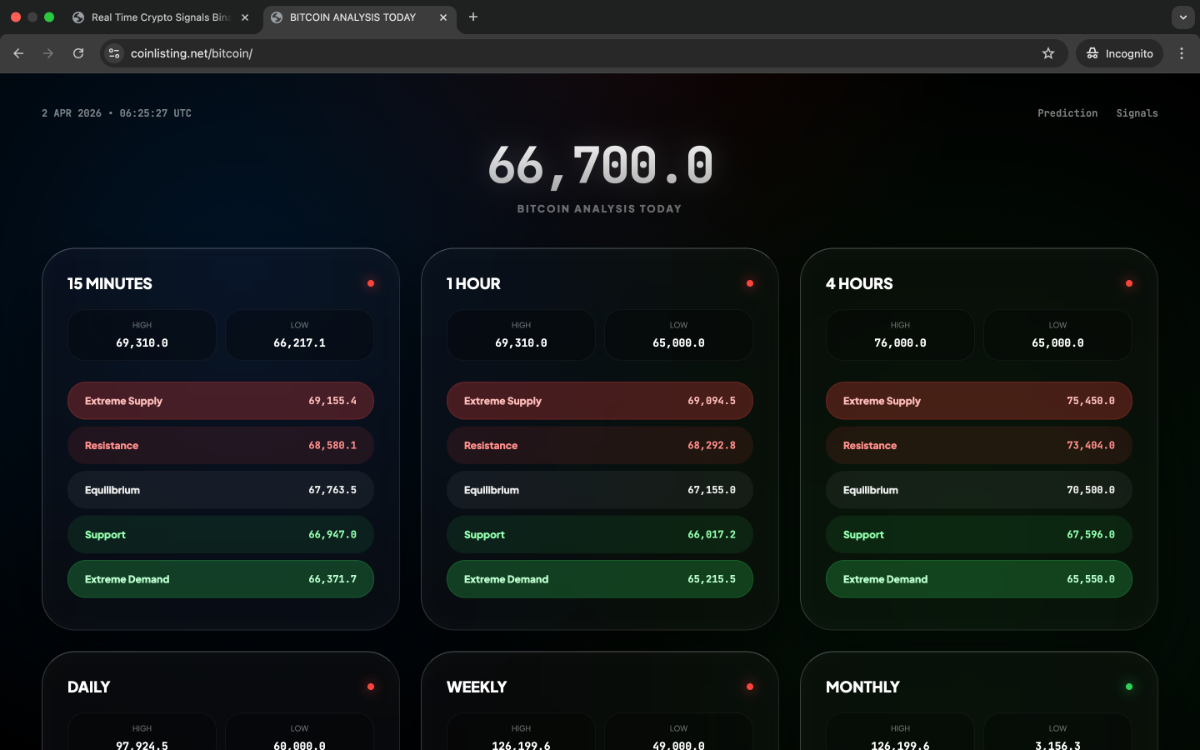Click 15 MINUTES Low value 66,217.1
The image size is (1200, 750).
point(299,343)
